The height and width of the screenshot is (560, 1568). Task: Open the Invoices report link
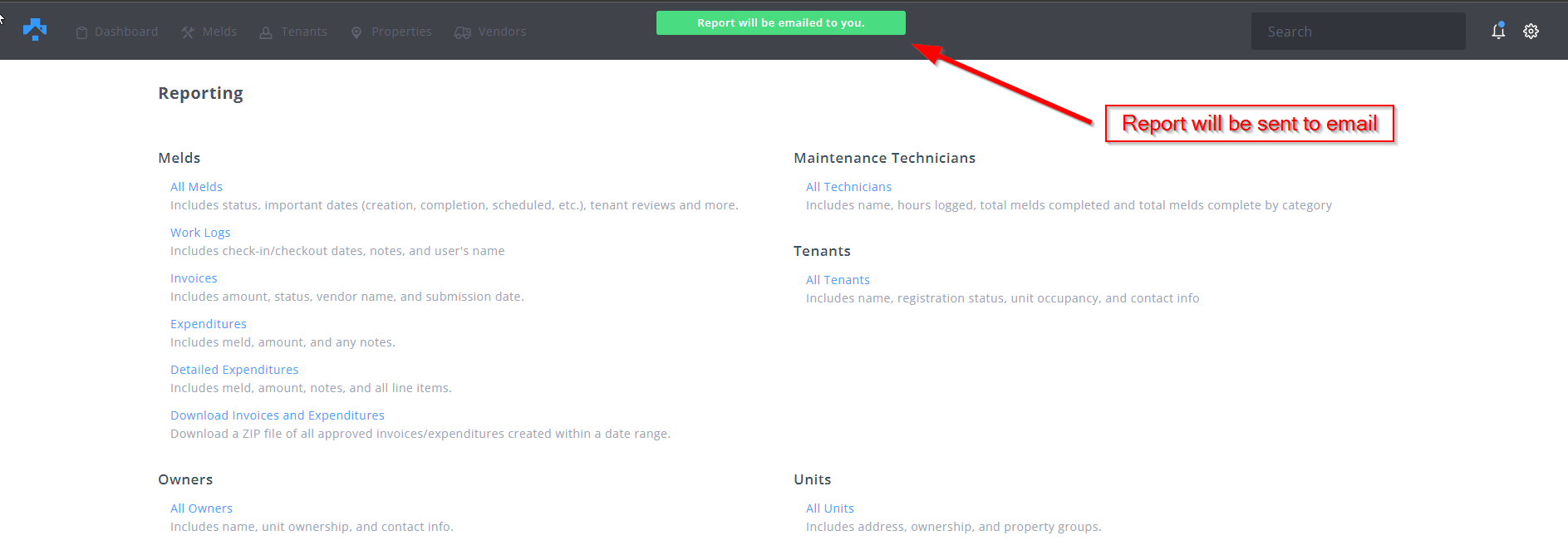point(194,278)
